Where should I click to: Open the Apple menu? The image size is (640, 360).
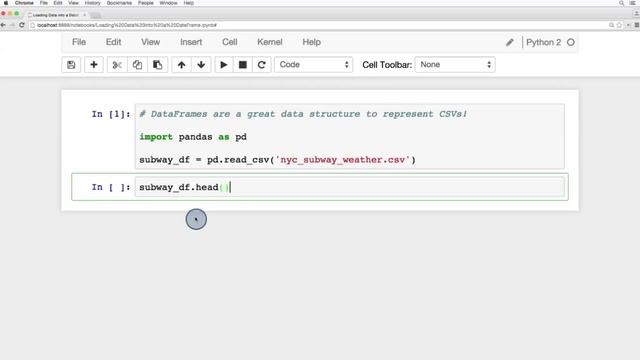point(6,3)
